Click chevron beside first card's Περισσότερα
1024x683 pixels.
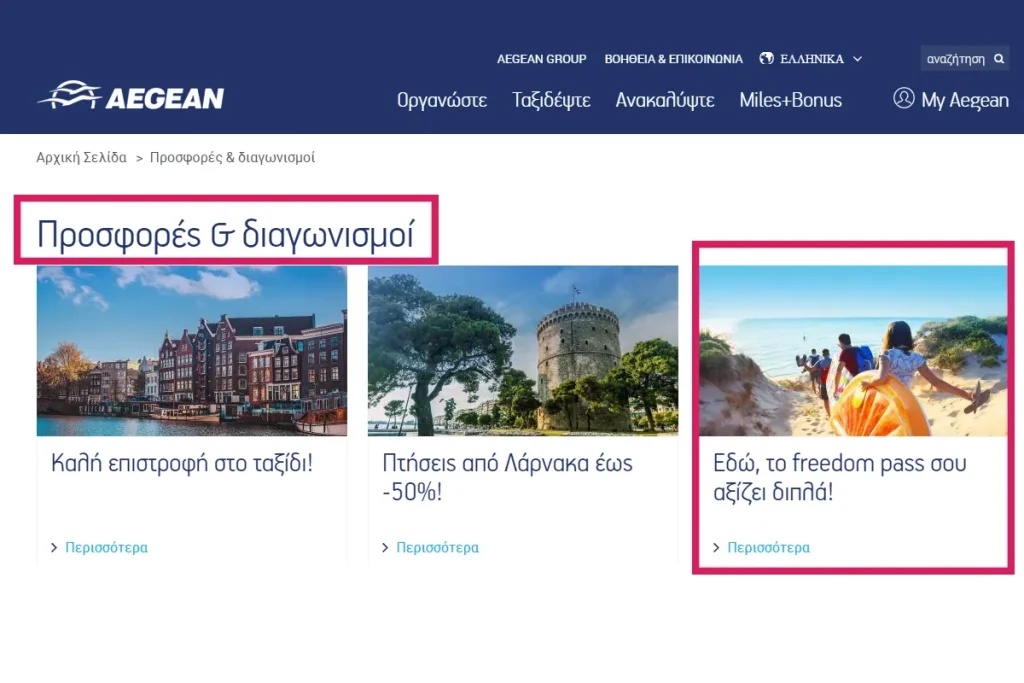click(x=54, y=548)
